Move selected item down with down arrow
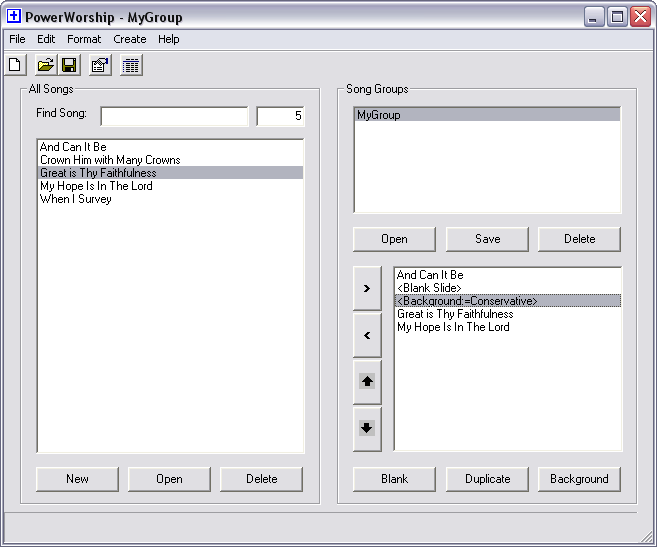Image resolution: width=657 pixels, height=547 pixels. pyautogui.click(x=367, y=428)
